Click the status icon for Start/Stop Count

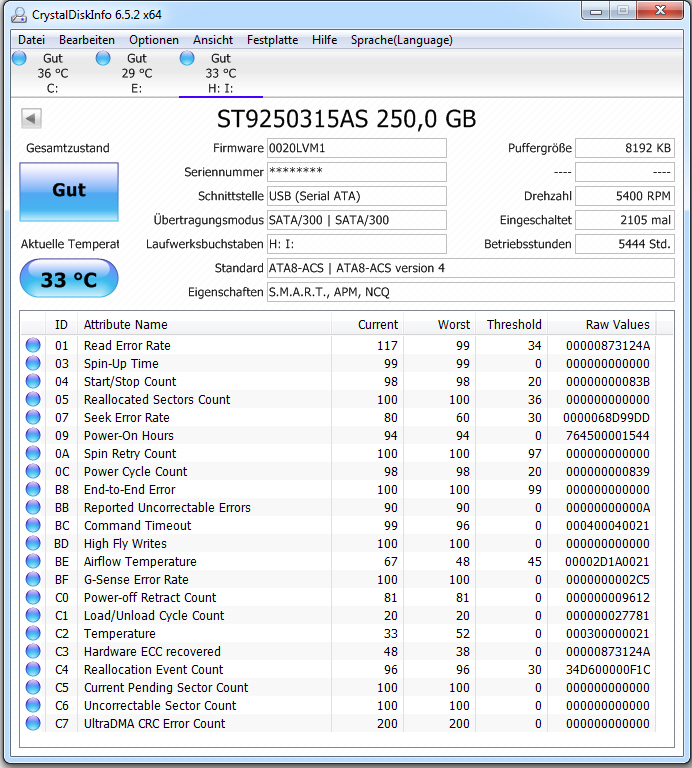tap(33, 382)
